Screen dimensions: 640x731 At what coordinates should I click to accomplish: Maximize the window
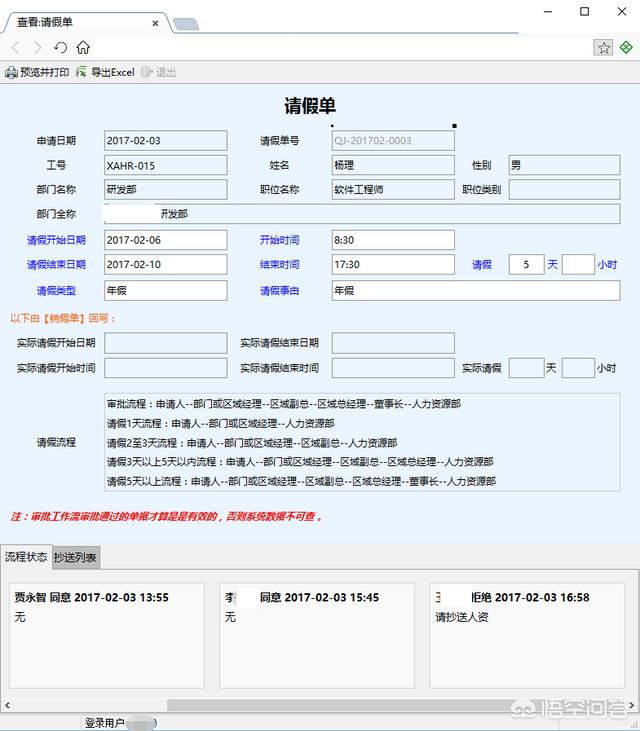point(585,12)
